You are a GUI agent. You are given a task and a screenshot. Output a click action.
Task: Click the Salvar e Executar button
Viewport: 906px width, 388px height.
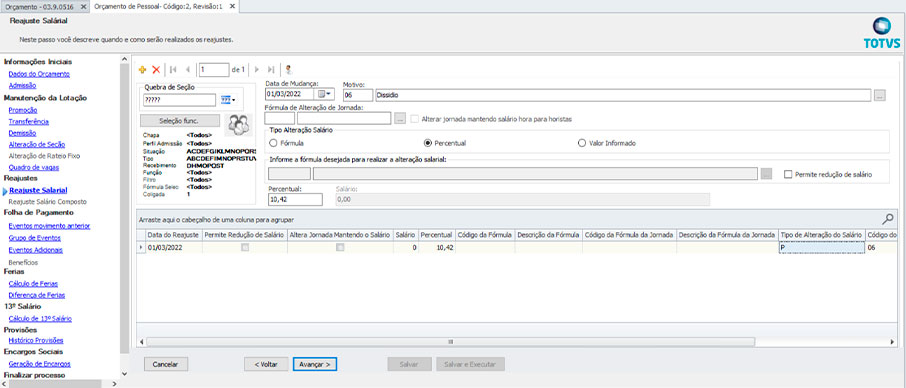471,364
